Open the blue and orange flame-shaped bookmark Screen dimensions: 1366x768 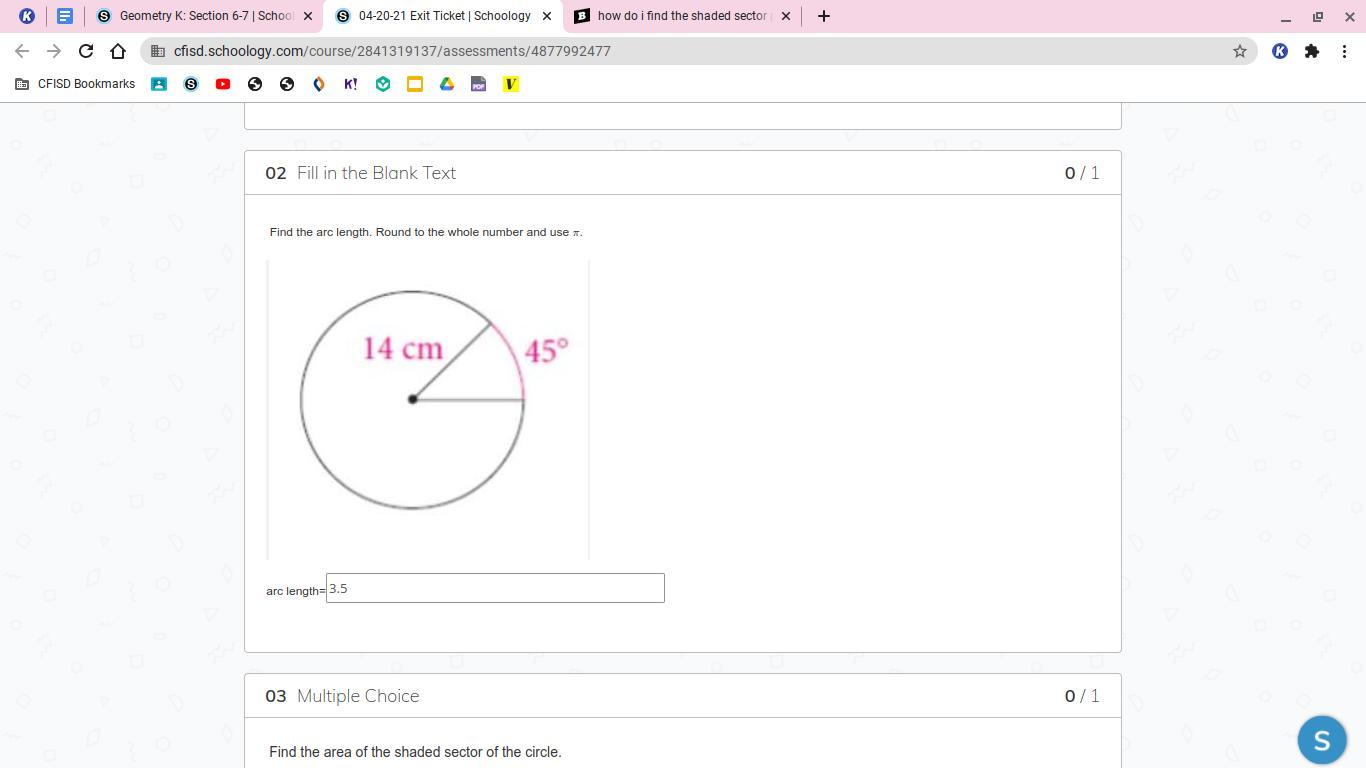point(319,84)
